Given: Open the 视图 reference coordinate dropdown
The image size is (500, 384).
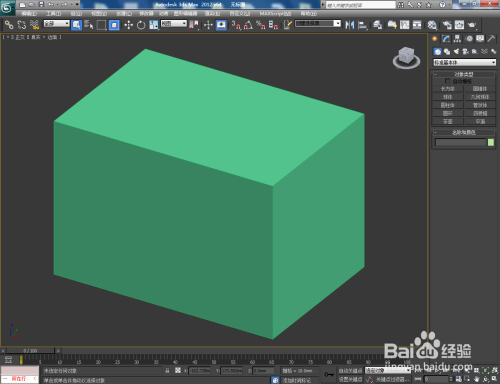Looking at the screenshot, I should [174, 24].
